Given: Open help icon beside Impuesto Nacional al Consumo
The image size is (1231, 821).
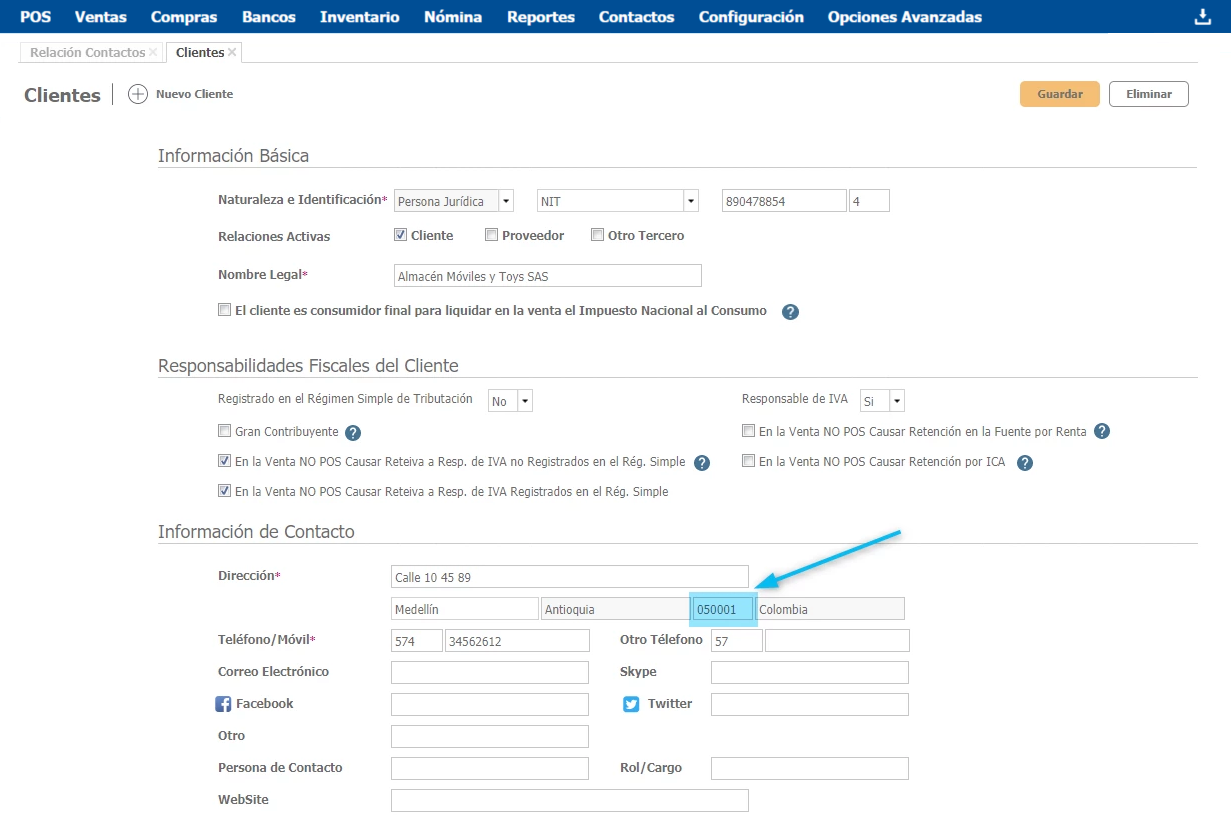Looking at the screenshot, I should (790, 312).
